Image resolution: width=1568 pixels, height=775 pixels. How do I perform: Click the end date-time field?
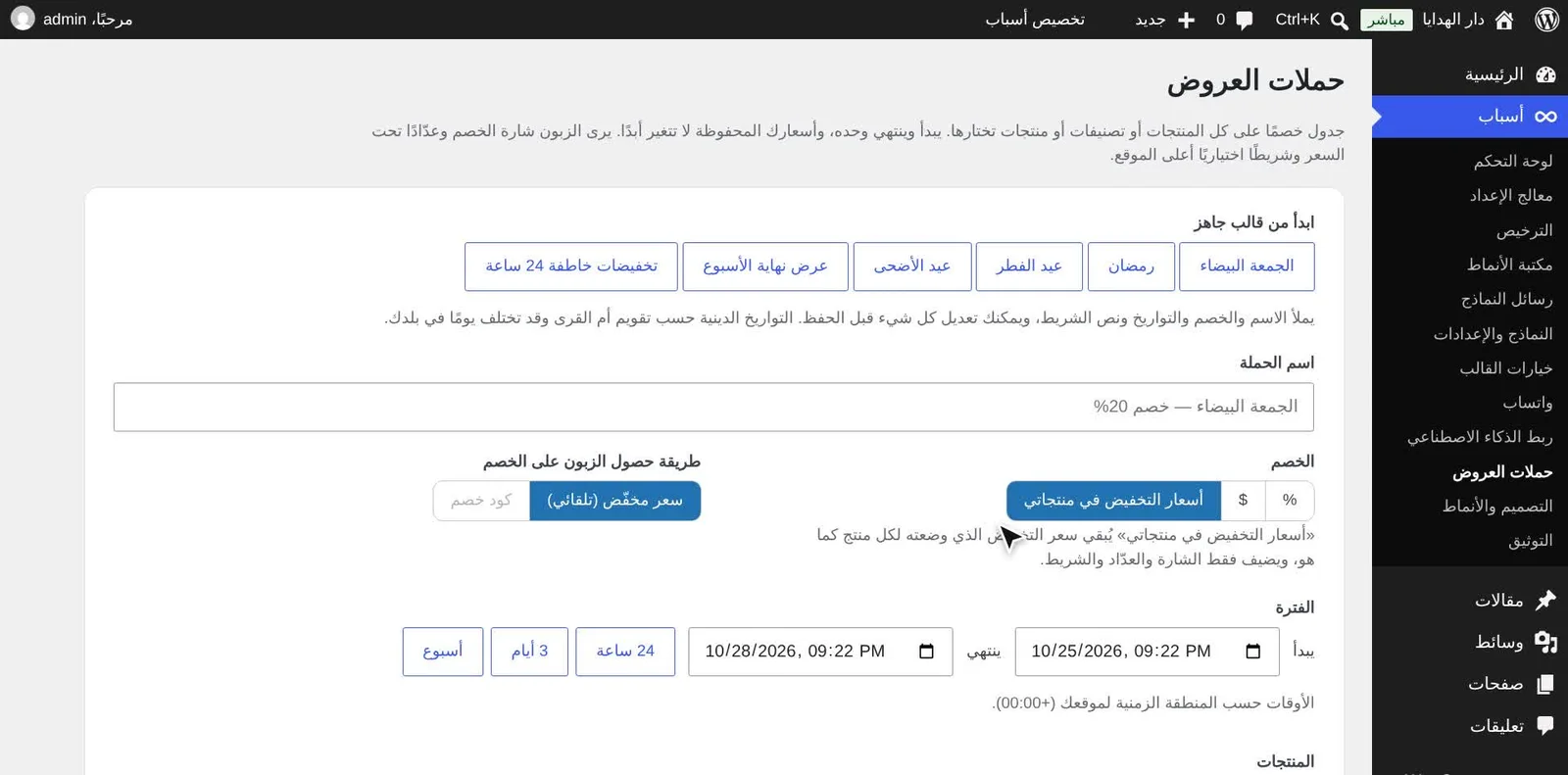coord(820,652)
